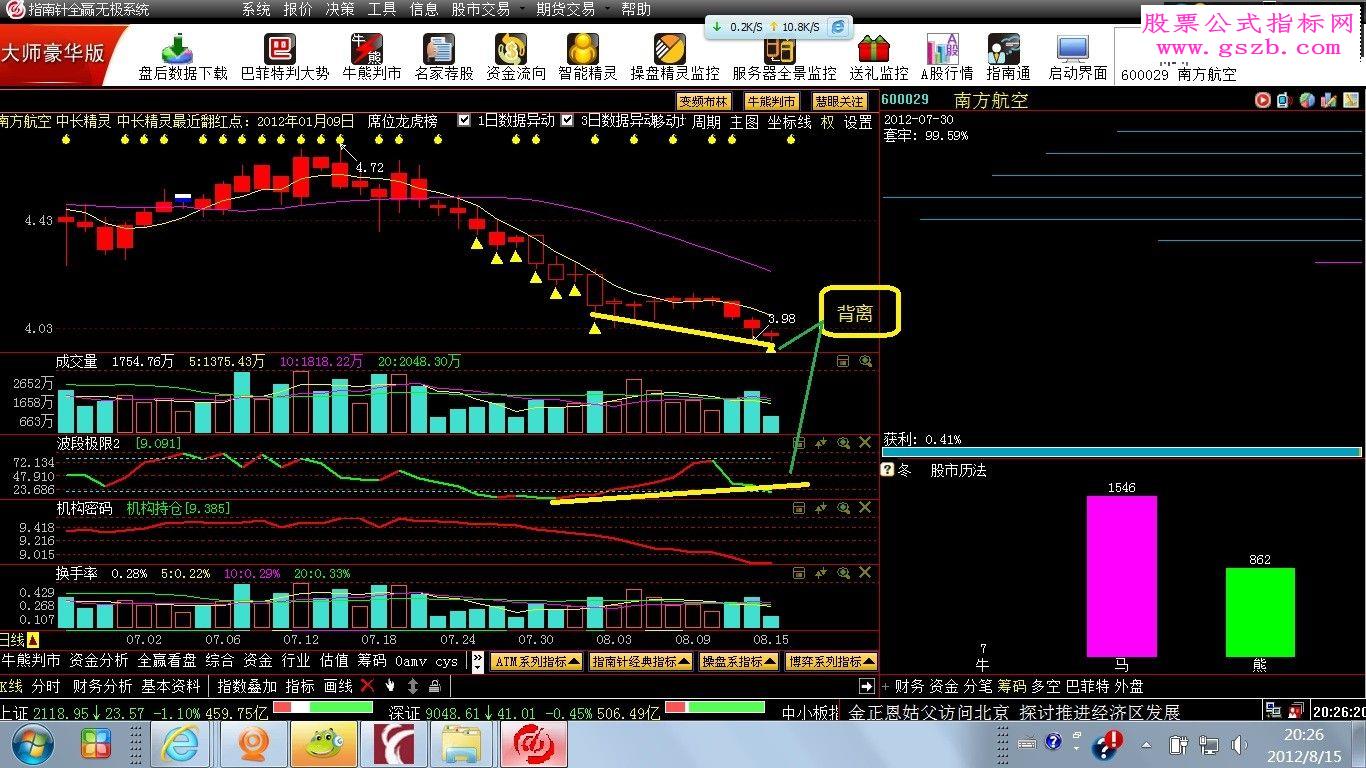The width and height of the screenshot is (1366, 768).
Task: Open the 工具 menu
Action: click(382, 9)
